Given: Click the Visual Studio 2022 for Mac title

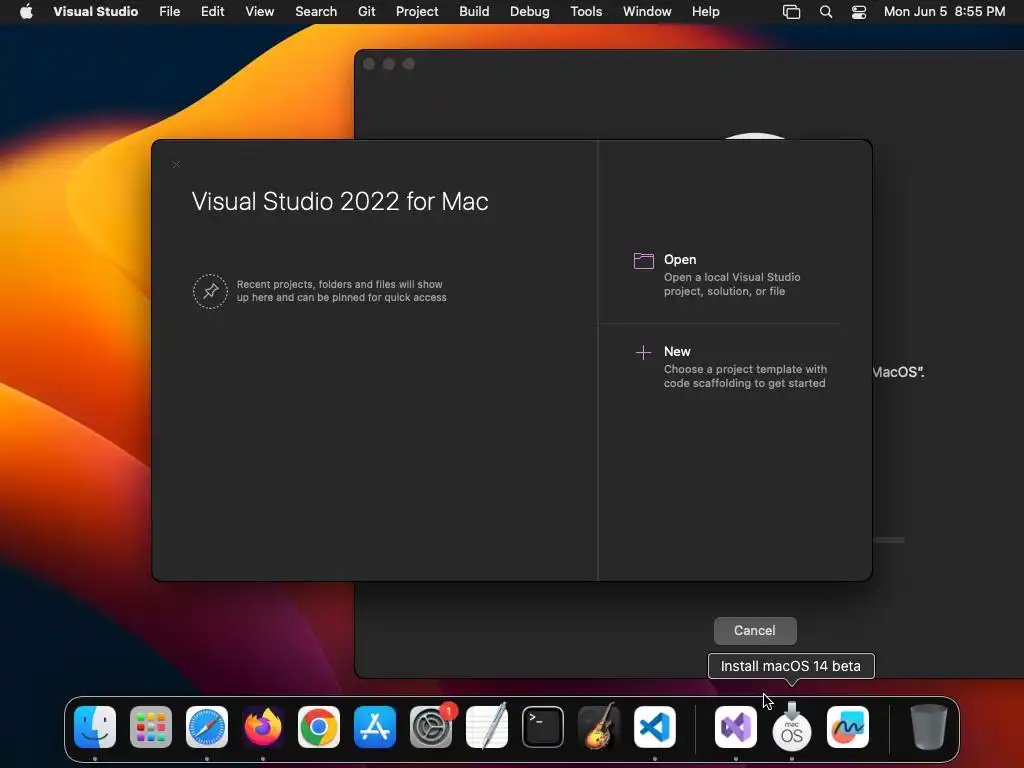Looking at the screenshot, I should (340, 201).
